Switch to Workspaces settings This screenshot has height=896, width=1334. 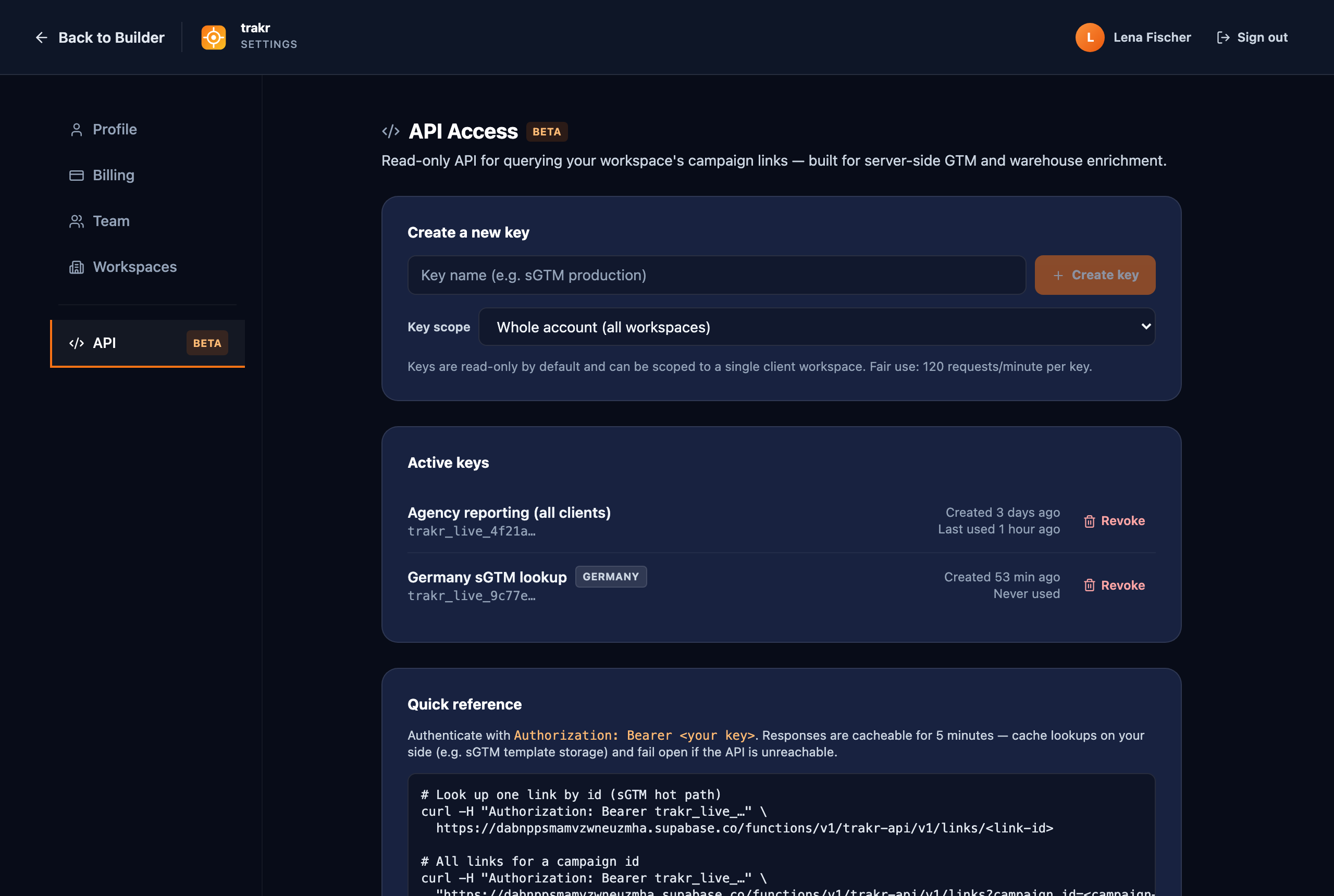tap(147, 267)
